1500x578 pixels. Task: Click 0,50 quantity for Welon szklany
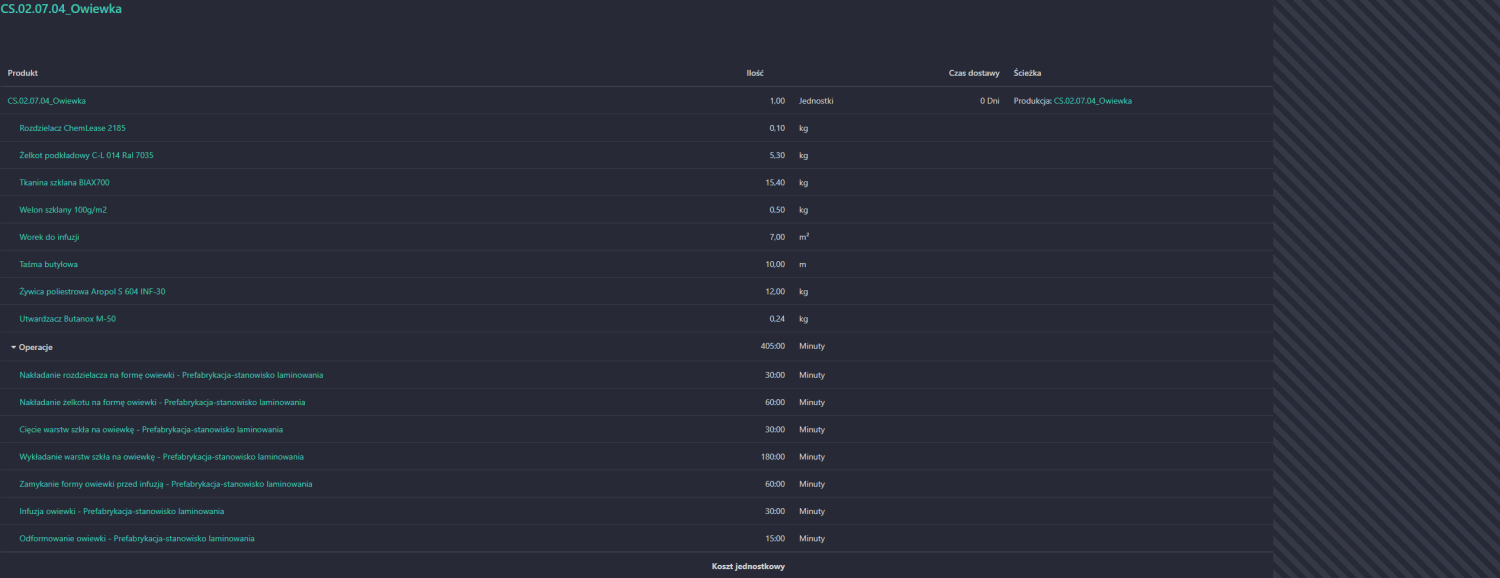pos(777,210)
